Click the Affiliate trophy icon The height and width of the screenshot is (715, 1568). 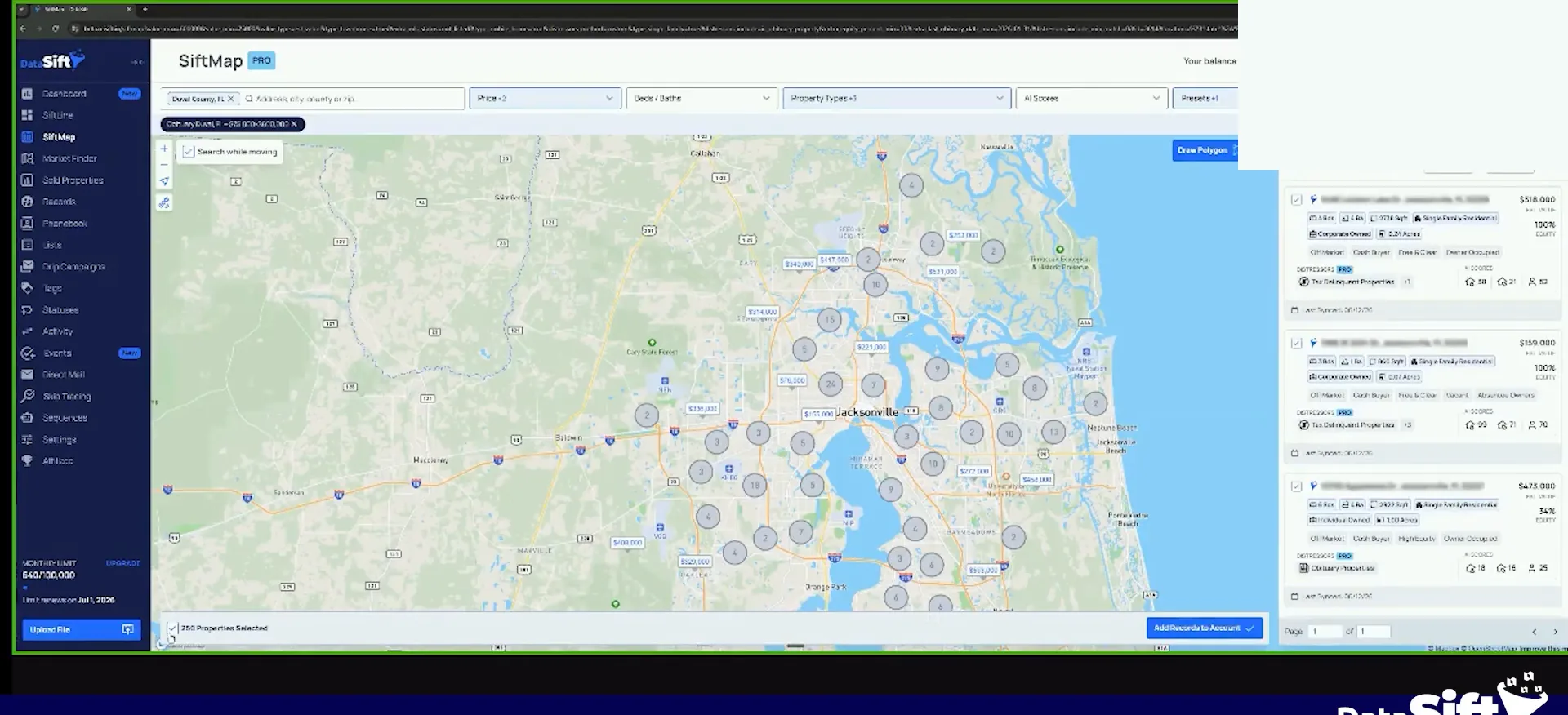[x=27, y=460]
